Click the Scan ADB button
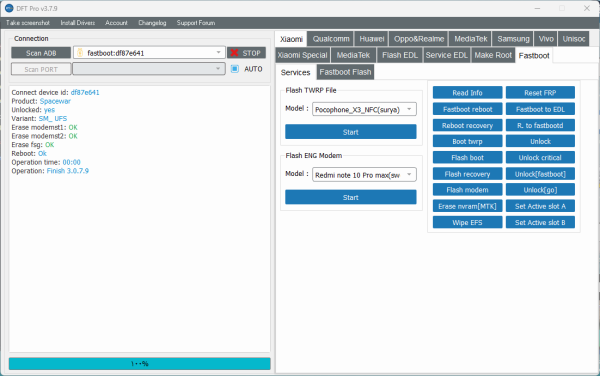 coord(41,53)
